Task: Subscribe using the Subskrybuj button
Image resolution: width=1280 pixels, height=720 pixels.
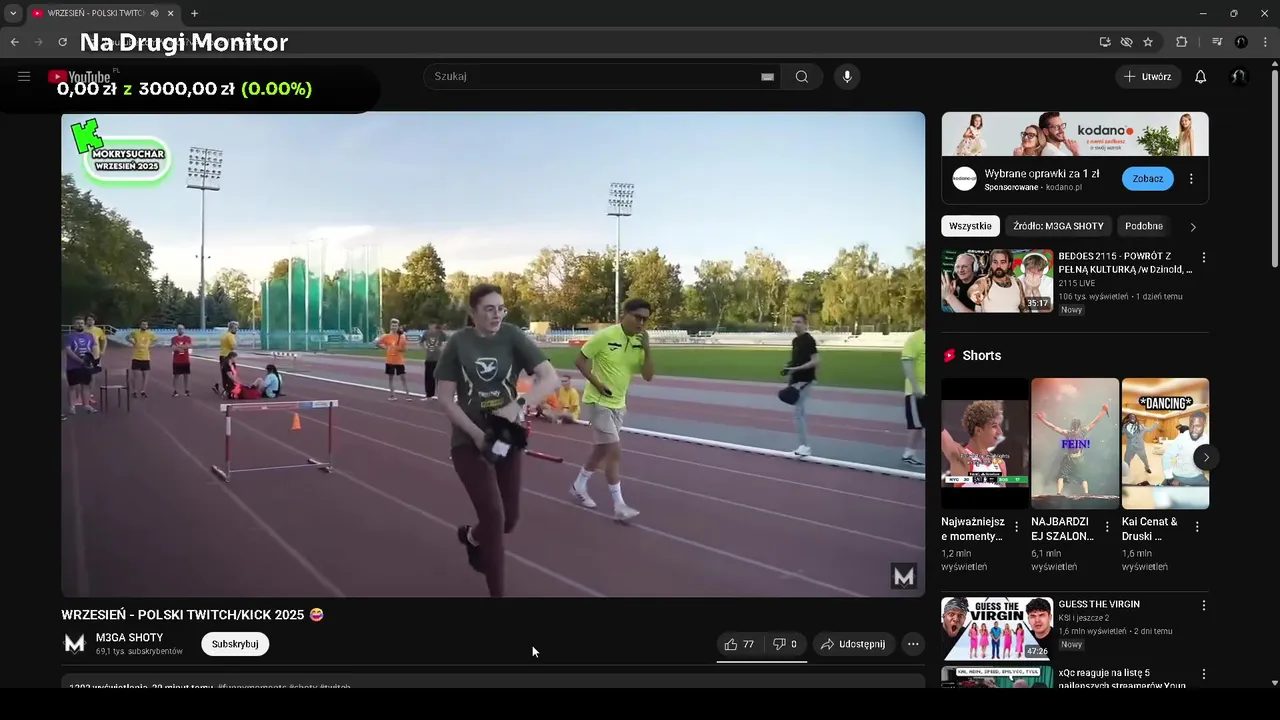Action: point(235,644)
